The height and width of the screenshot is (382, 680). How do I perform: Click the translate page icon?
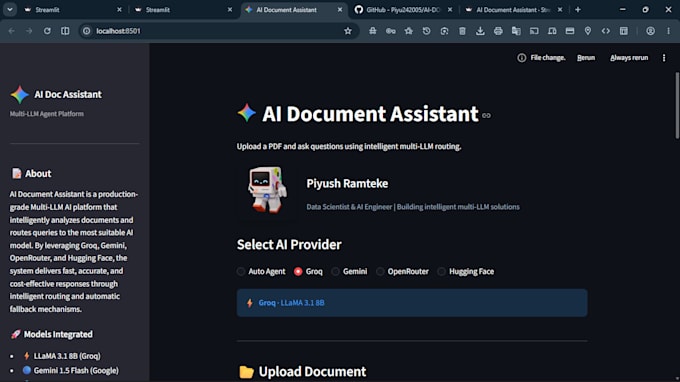[x=516, y=31]
